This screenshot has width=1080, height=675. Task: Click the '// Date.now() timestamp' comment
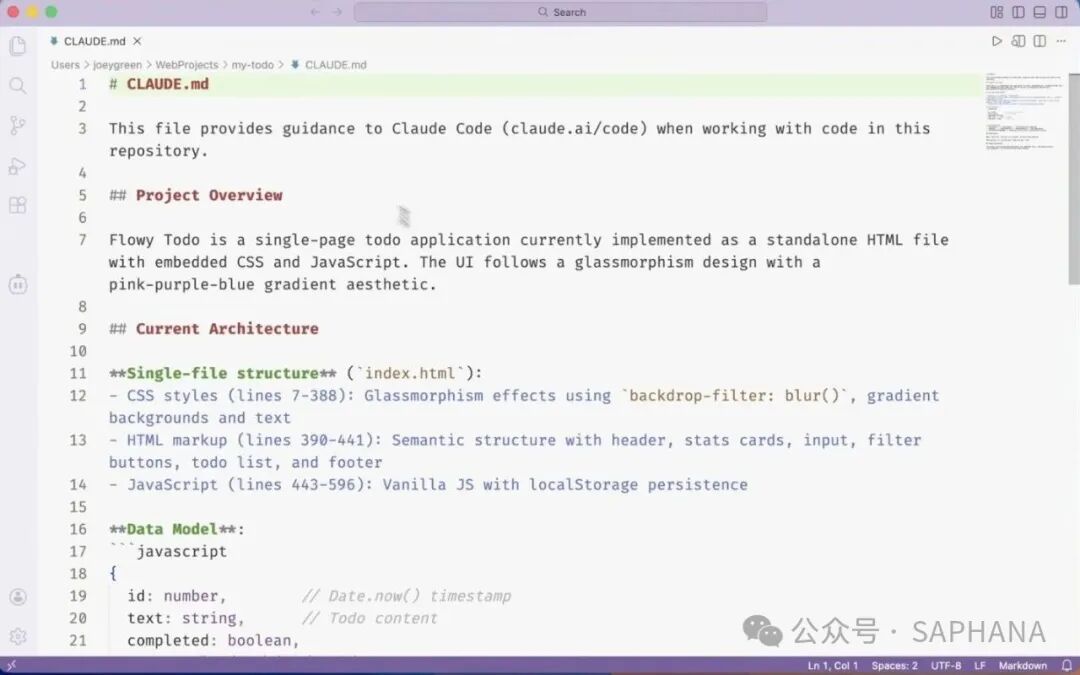(x=406, y=596)
